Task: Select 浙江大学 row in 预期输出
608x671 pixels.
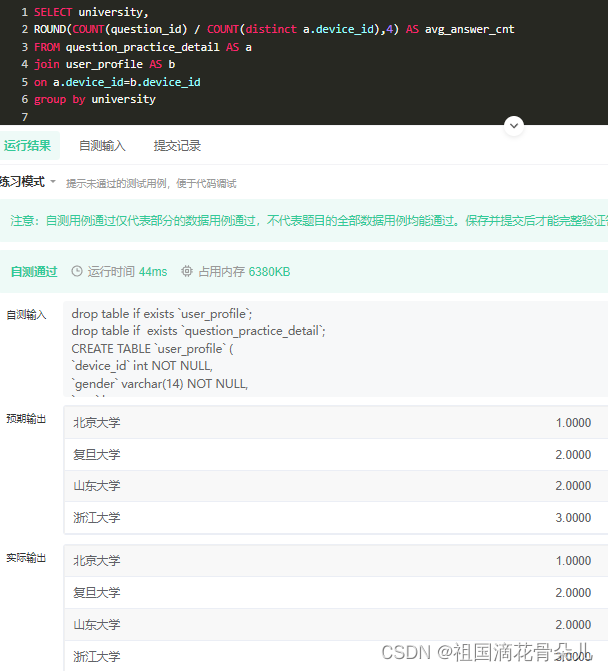Action: (336, 517)
